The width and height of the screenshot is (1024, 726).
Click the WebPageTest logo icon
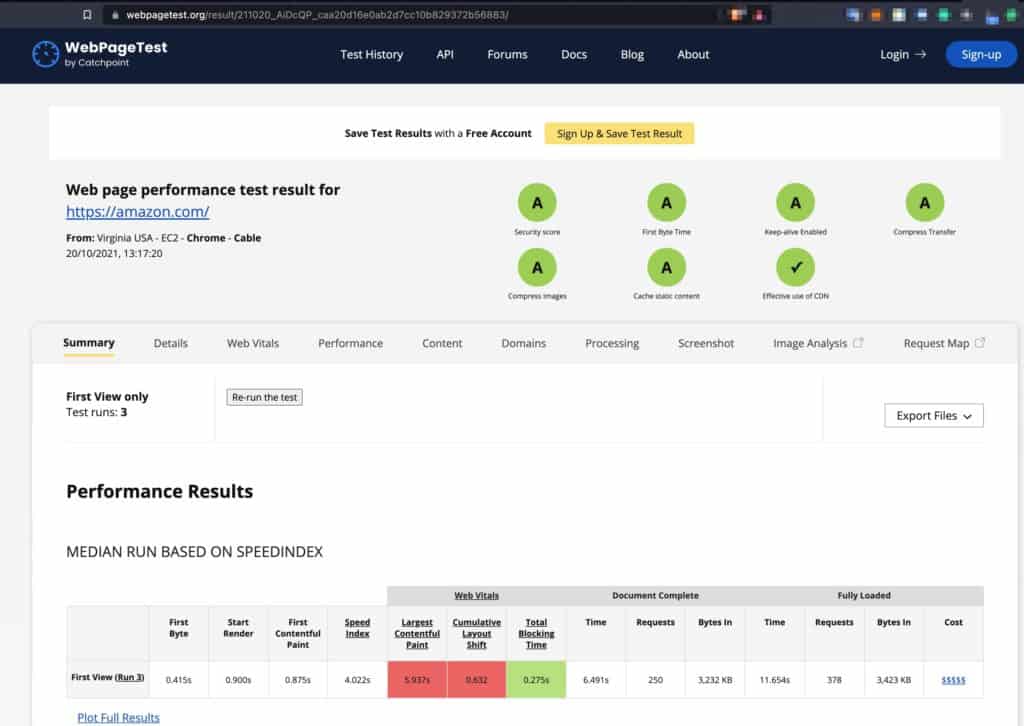click(x=46, y=54)
